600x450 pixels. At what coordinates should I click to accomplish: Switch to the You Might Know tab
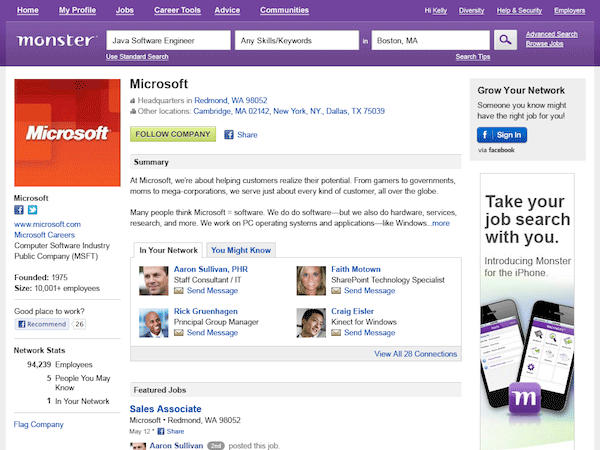click(241, 250)
